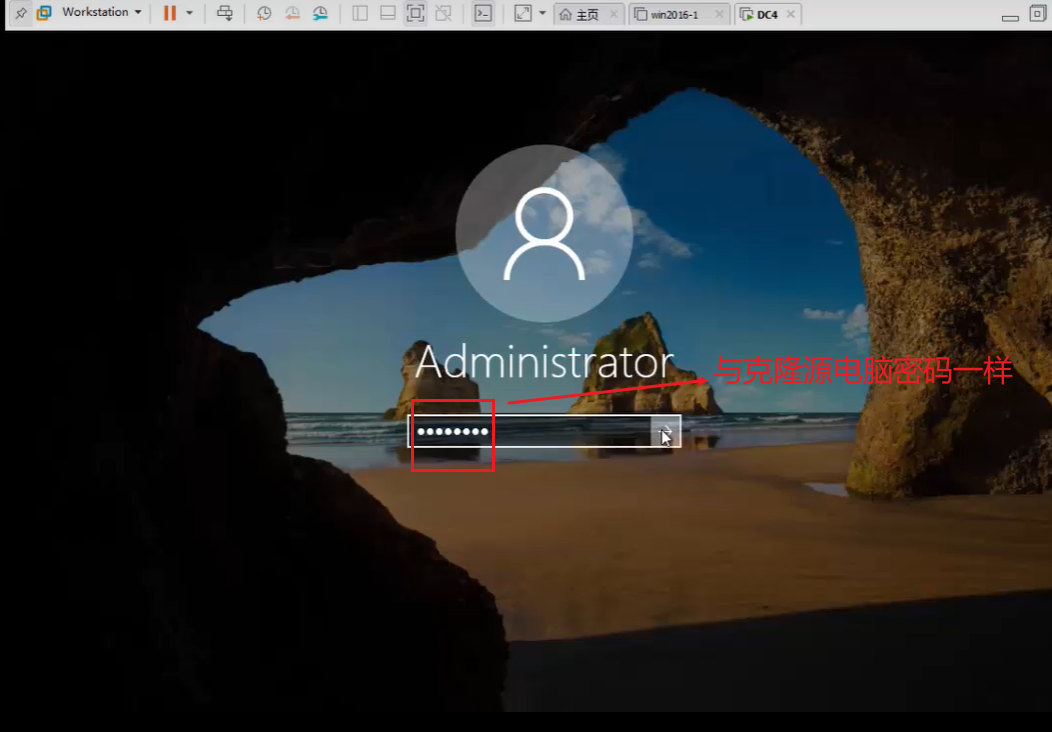The height and width of the screenshot is (732, 1052).
Task: Toggle the library sidebar view
Action: point(360,13)
